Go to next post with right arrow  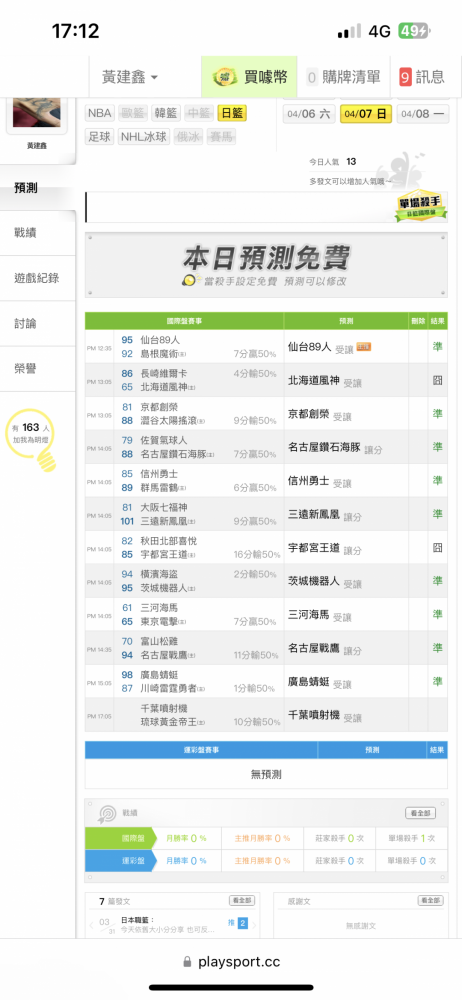click(x=255, y=925)
